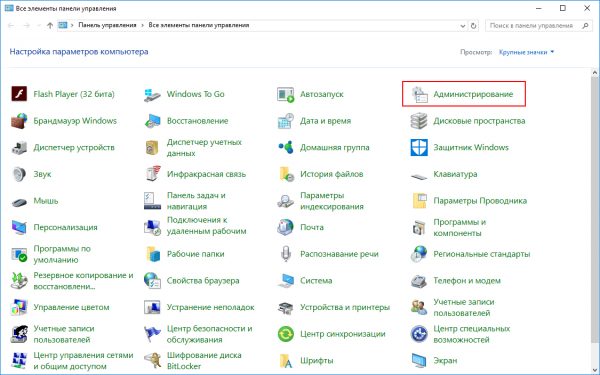Click the Клавиатура keyboard icon
The width and height of the screenshot is (600, 375).
pyautogui.click(x=419, y=176)
